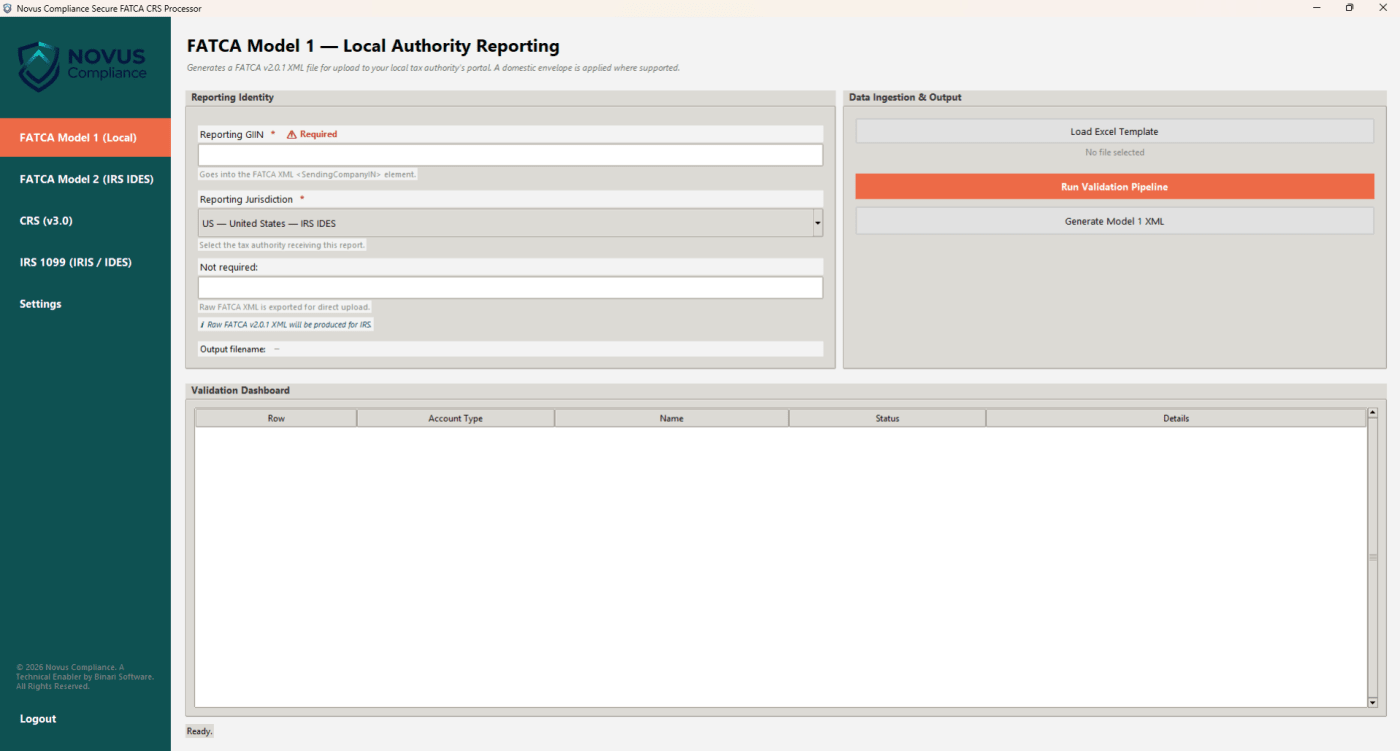Image resolution: width=1400 pixels, height=751 pixels.
Task: Click the 'Output filename:' label
Action: [x=233, y=349]
